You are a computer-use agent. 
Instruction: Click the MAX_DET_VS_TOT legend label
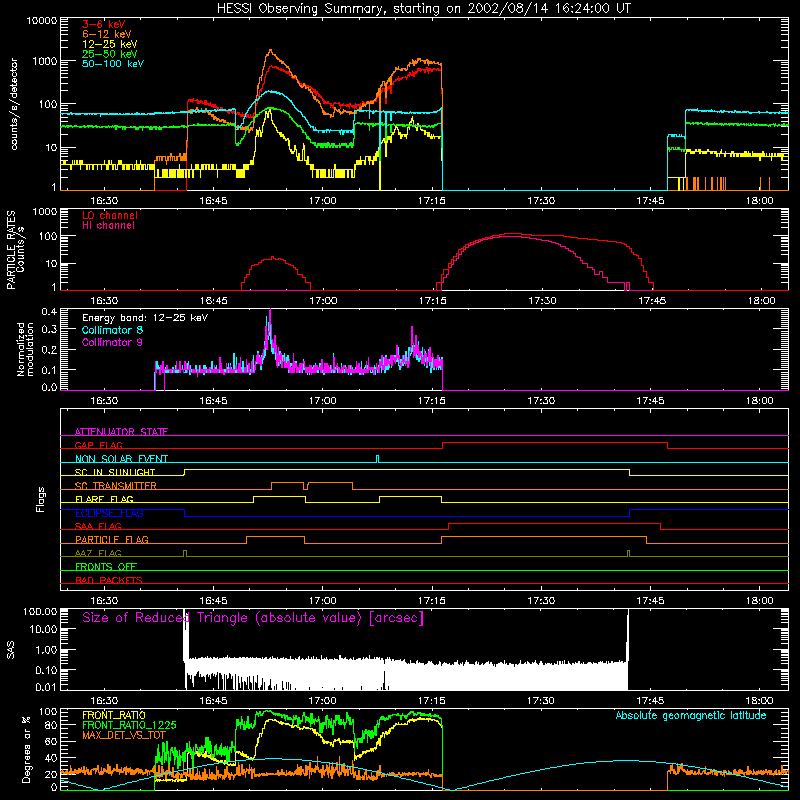point(124,735)
